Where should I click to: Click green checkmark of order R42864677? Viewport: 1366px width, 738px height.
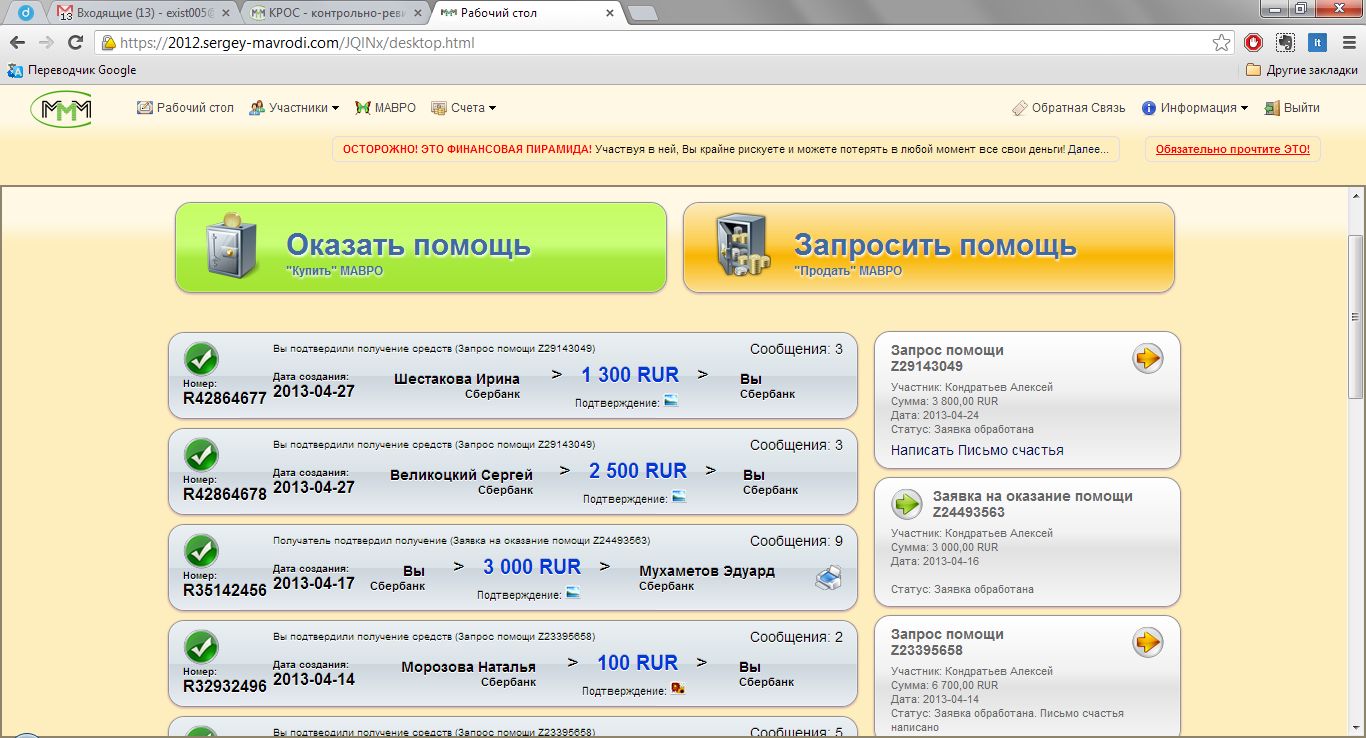click(x=202, y=359)
